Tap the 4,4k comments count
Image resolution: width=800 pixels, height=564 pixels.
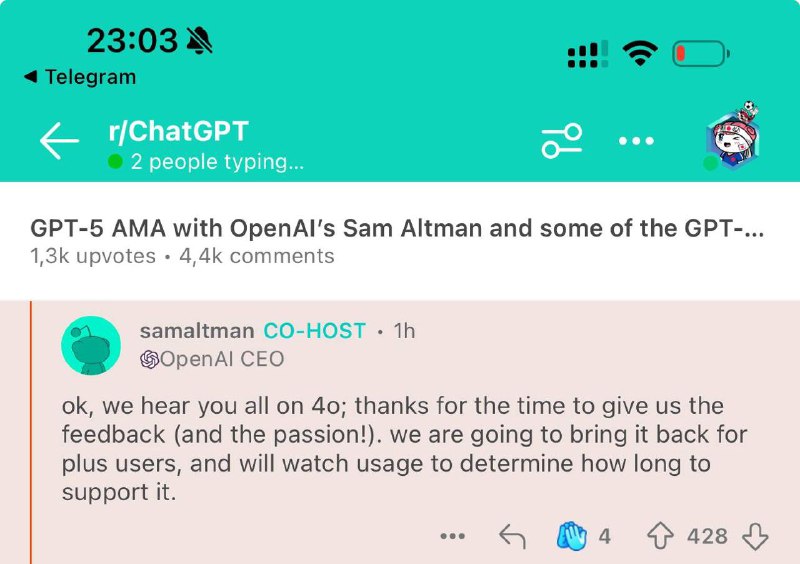pos(257,256)
